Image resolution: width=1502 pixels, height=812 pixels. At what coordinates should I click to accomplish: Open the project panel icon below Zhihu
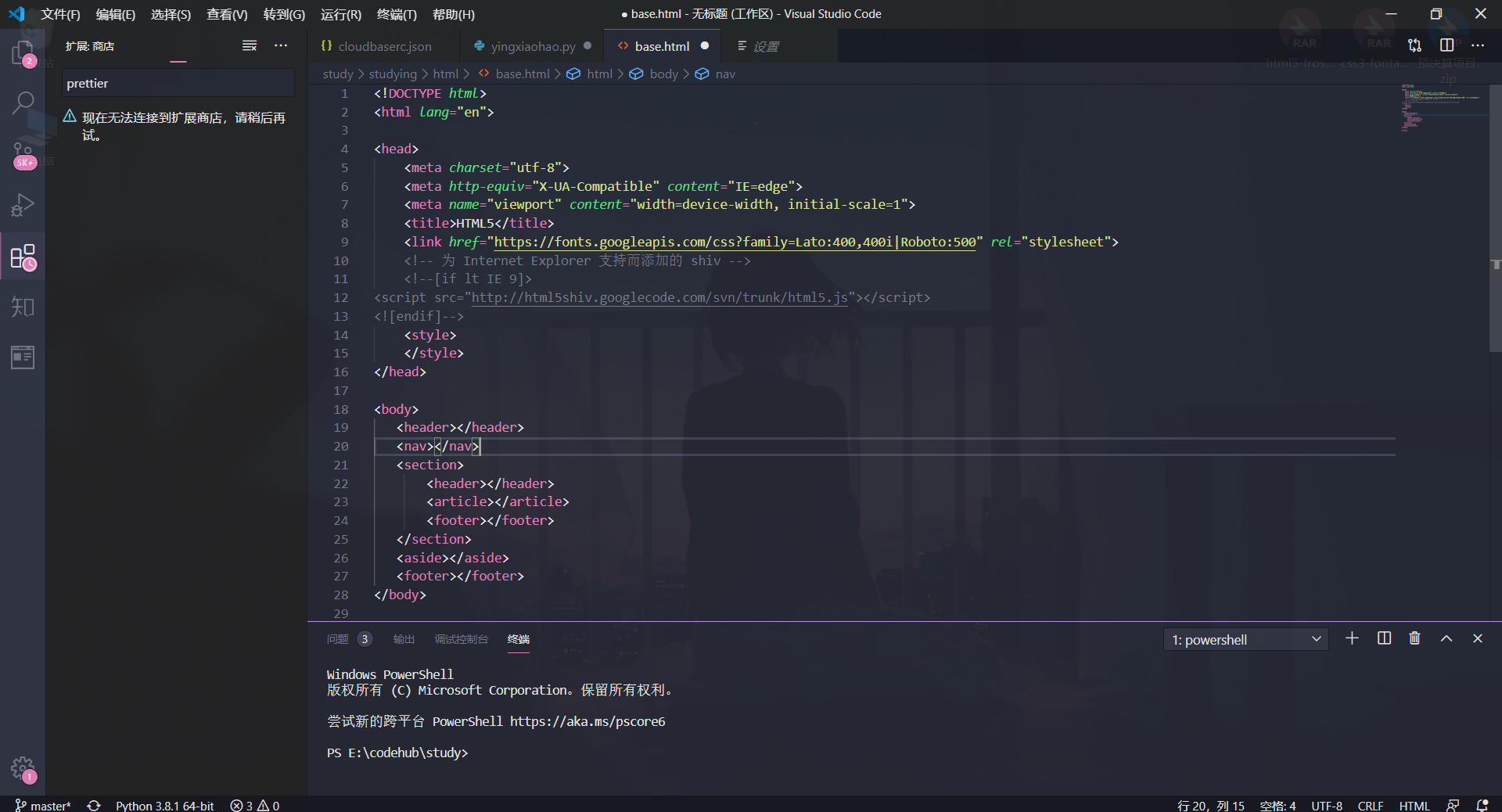point(23,357)
